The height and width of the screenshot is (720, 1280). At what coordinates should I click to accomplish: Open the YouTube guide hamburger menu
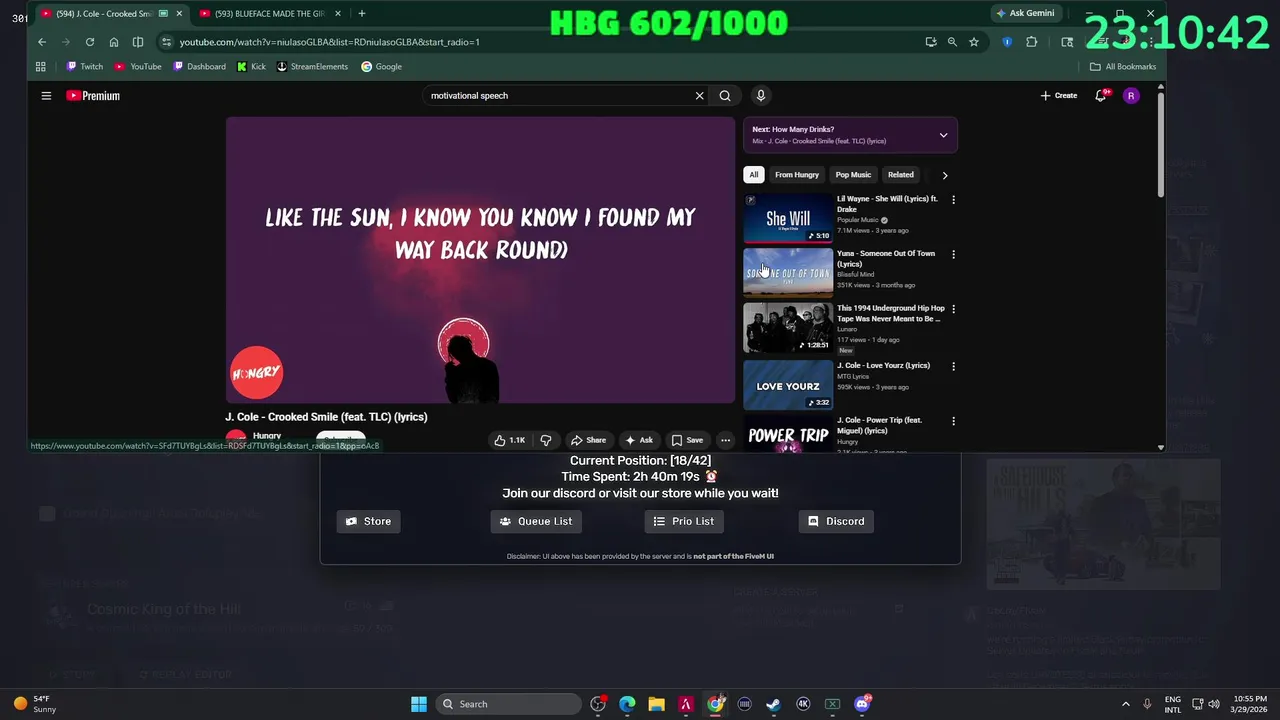[46, 96]
